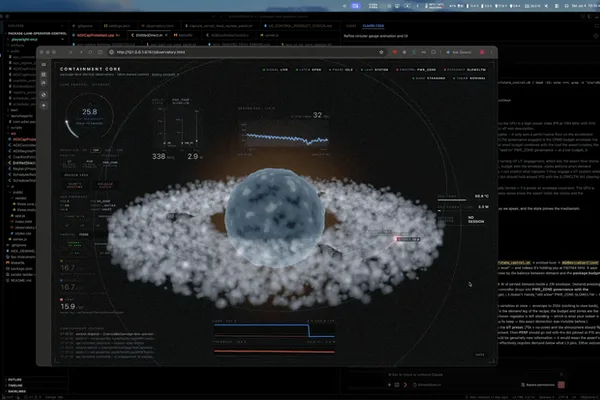The image size is (600, 400).
Task: Toggle the Release Latch button
Action: tap(105, 185)
